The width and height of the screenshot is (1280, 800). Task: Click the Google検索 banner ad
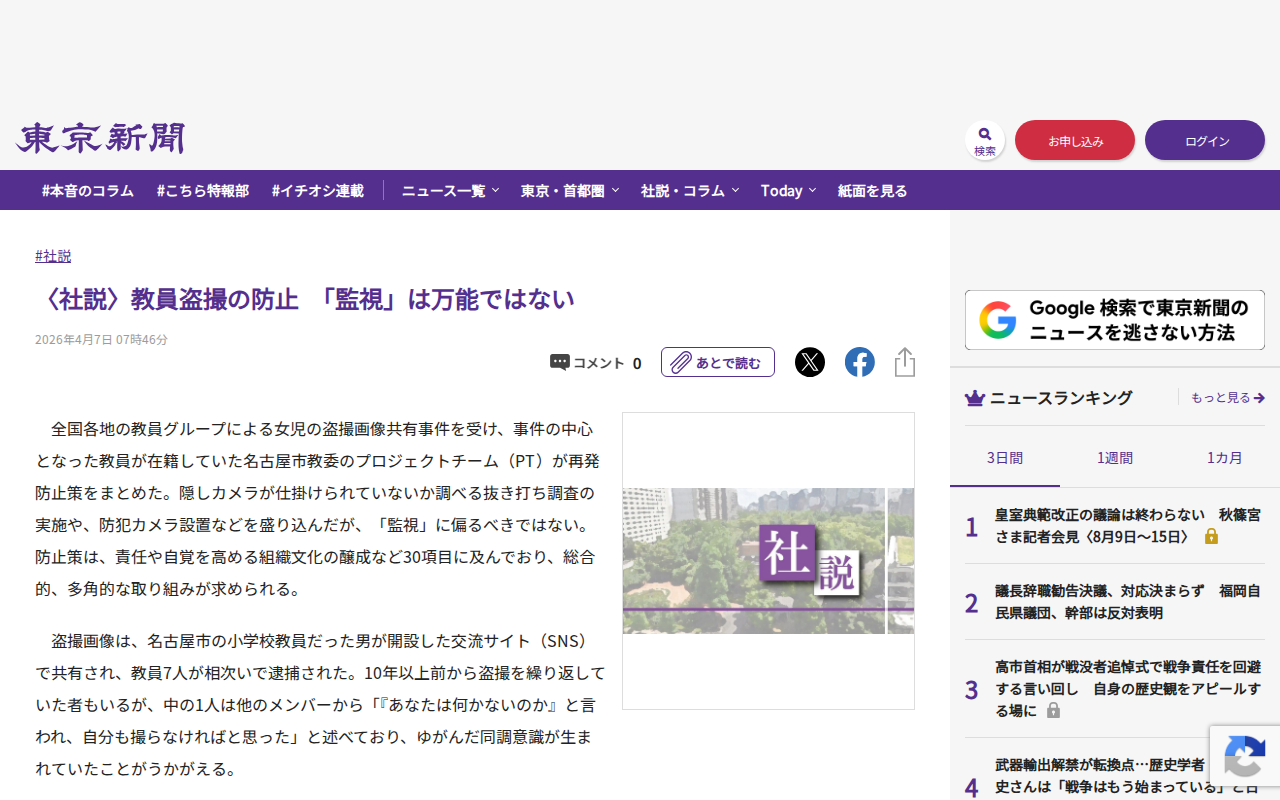(x=1115, y=320)
